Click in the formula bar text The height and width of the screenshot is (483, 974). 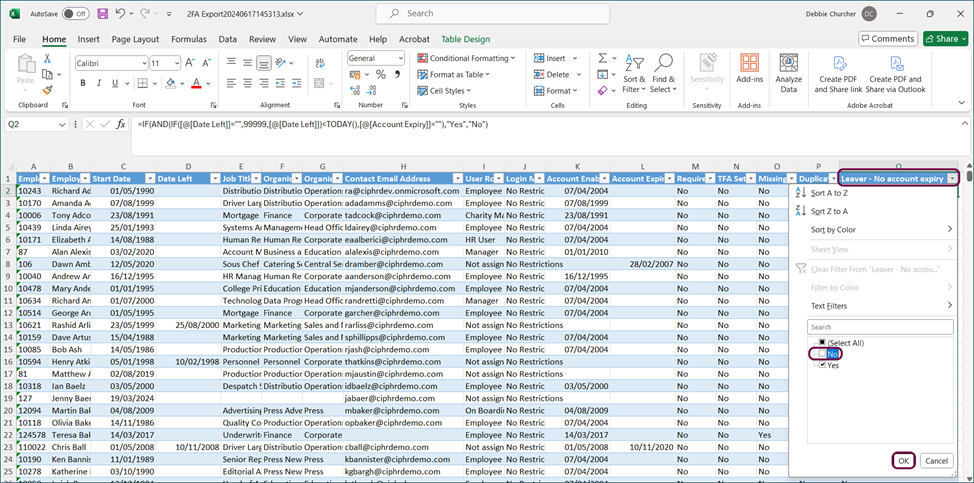click(x=312, y=124)
